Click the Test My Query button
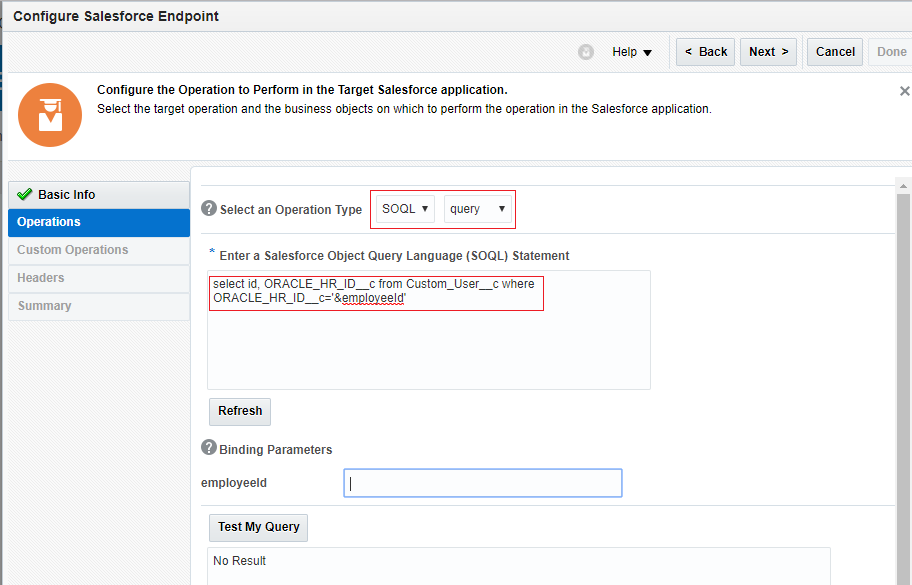Viewport: 912px width, 585px height. tap(258, 527)
